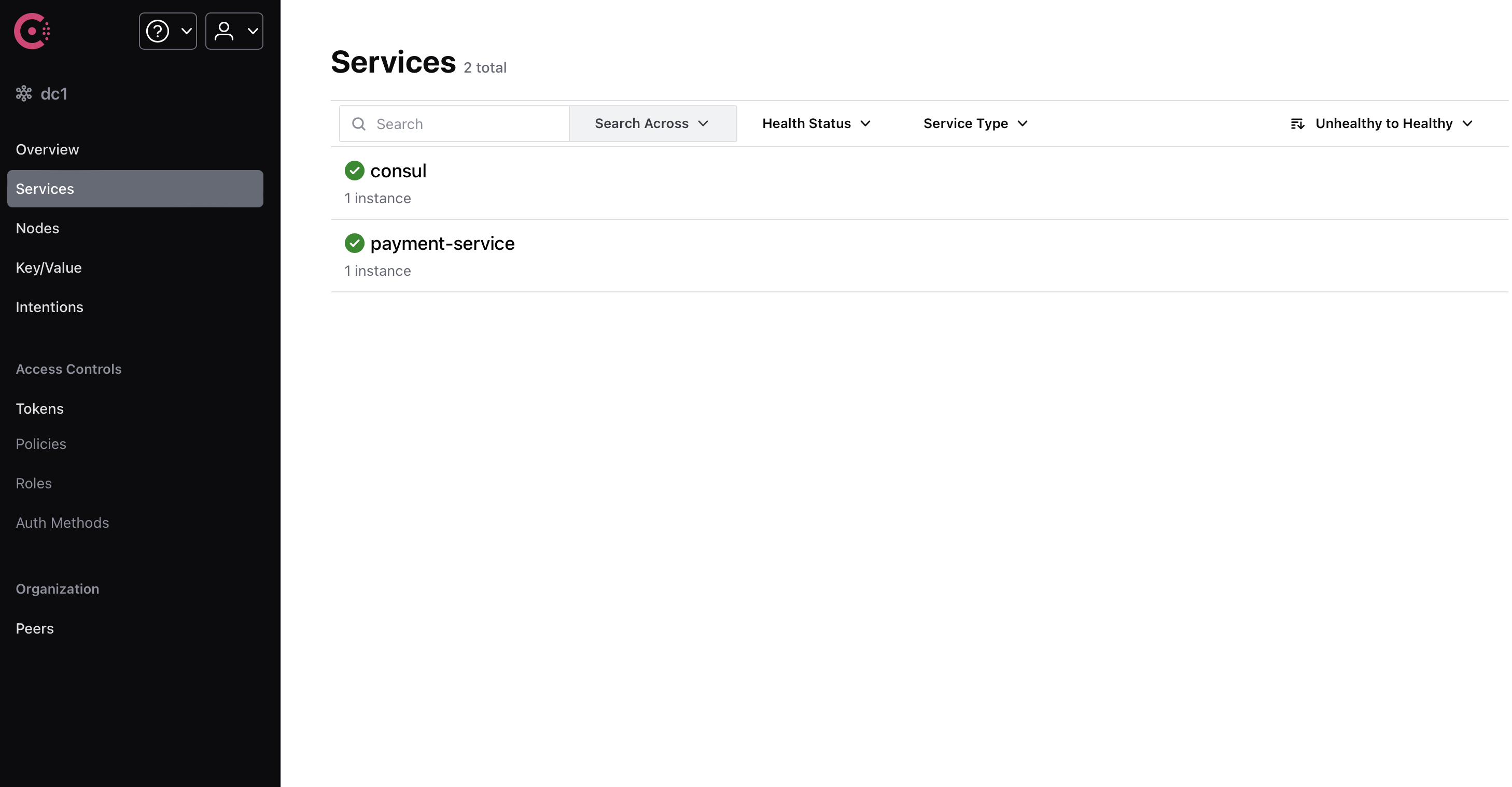Image resolution: width=1512 pixels, height=787 pixels.
Task: Click the Consul logo icon
Action: pos(32,31)
